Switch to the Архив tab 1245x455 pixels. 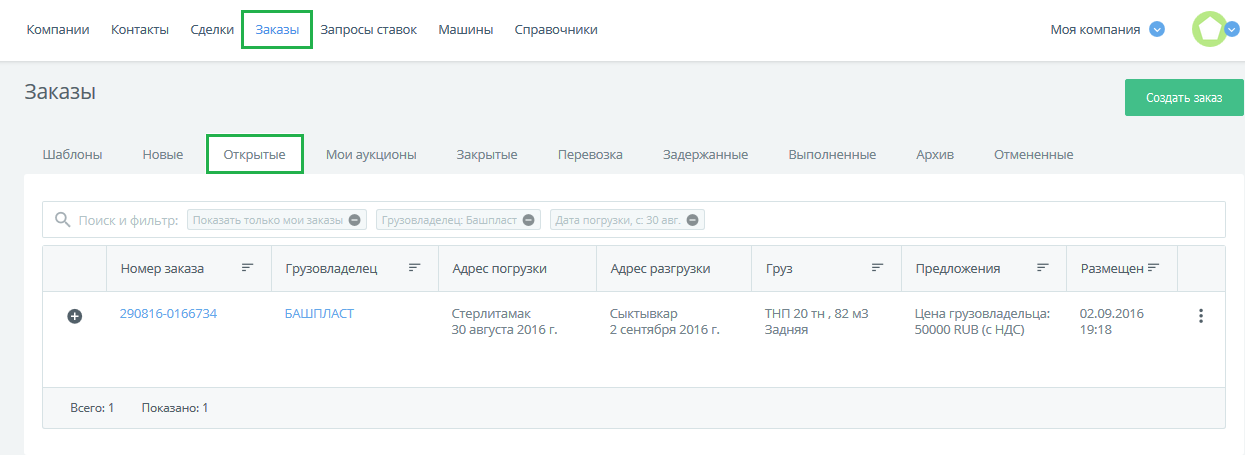[935, 155]
